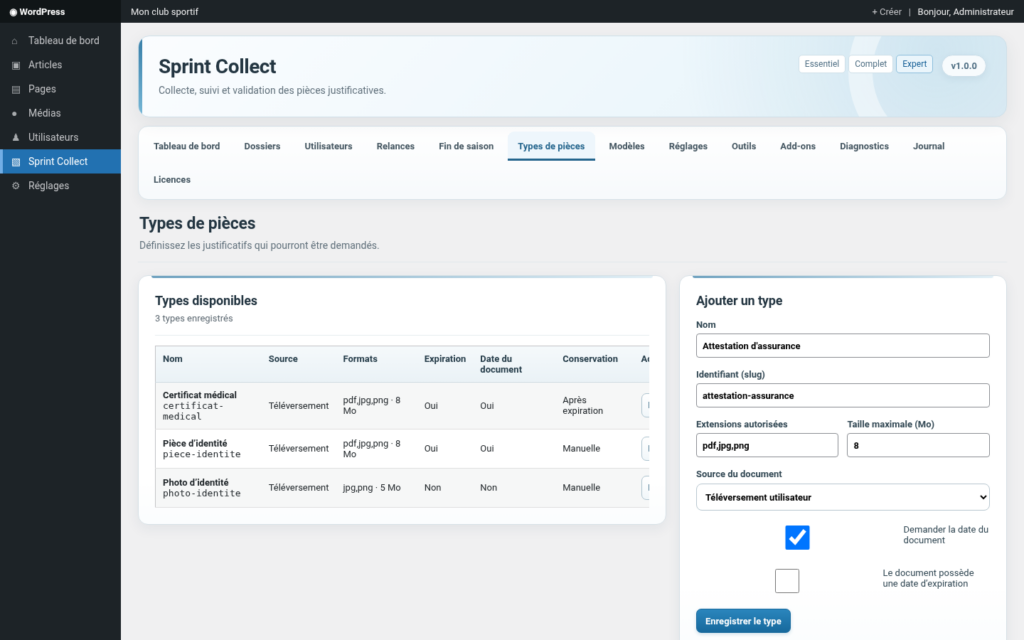The image size is (1024, 640).
Task: Select the Types de pièces tab
Action: 551,146
